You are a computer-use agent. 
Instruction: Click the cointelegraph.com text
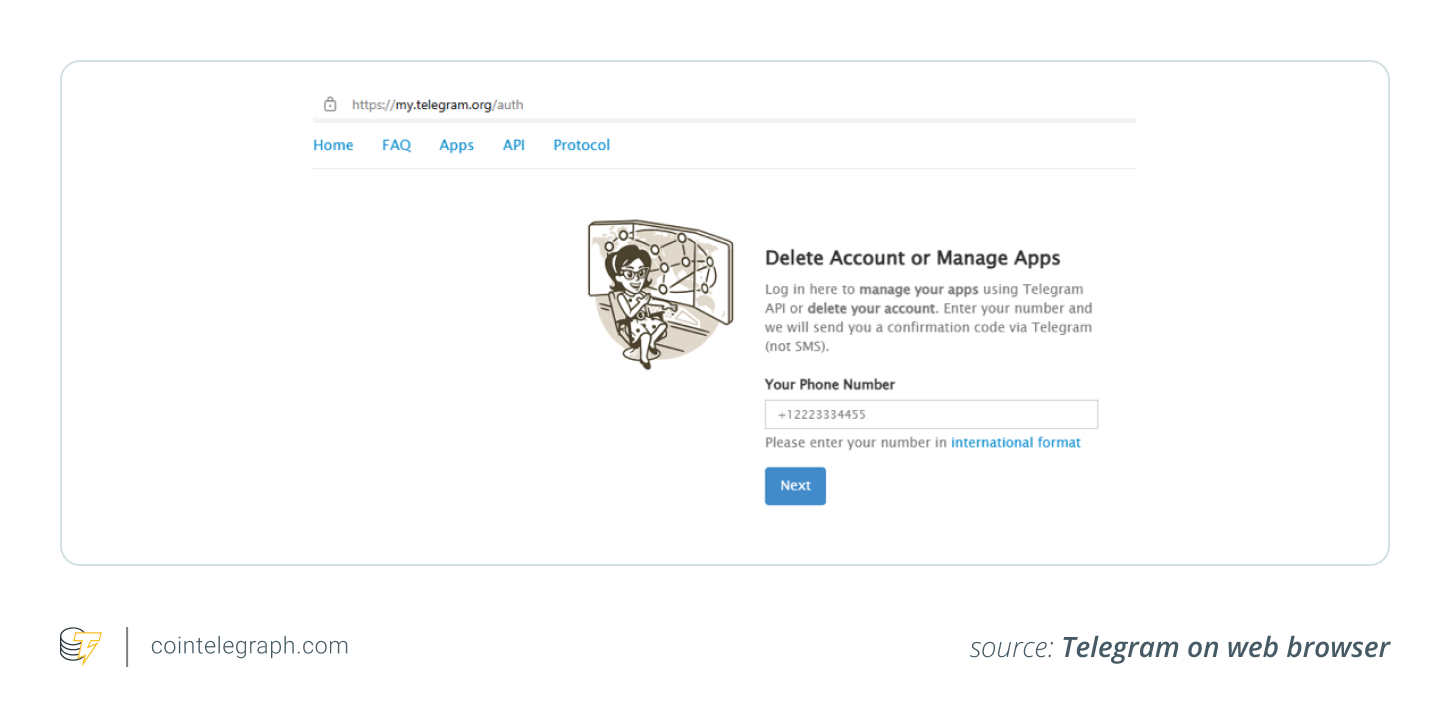click(250, 646)
